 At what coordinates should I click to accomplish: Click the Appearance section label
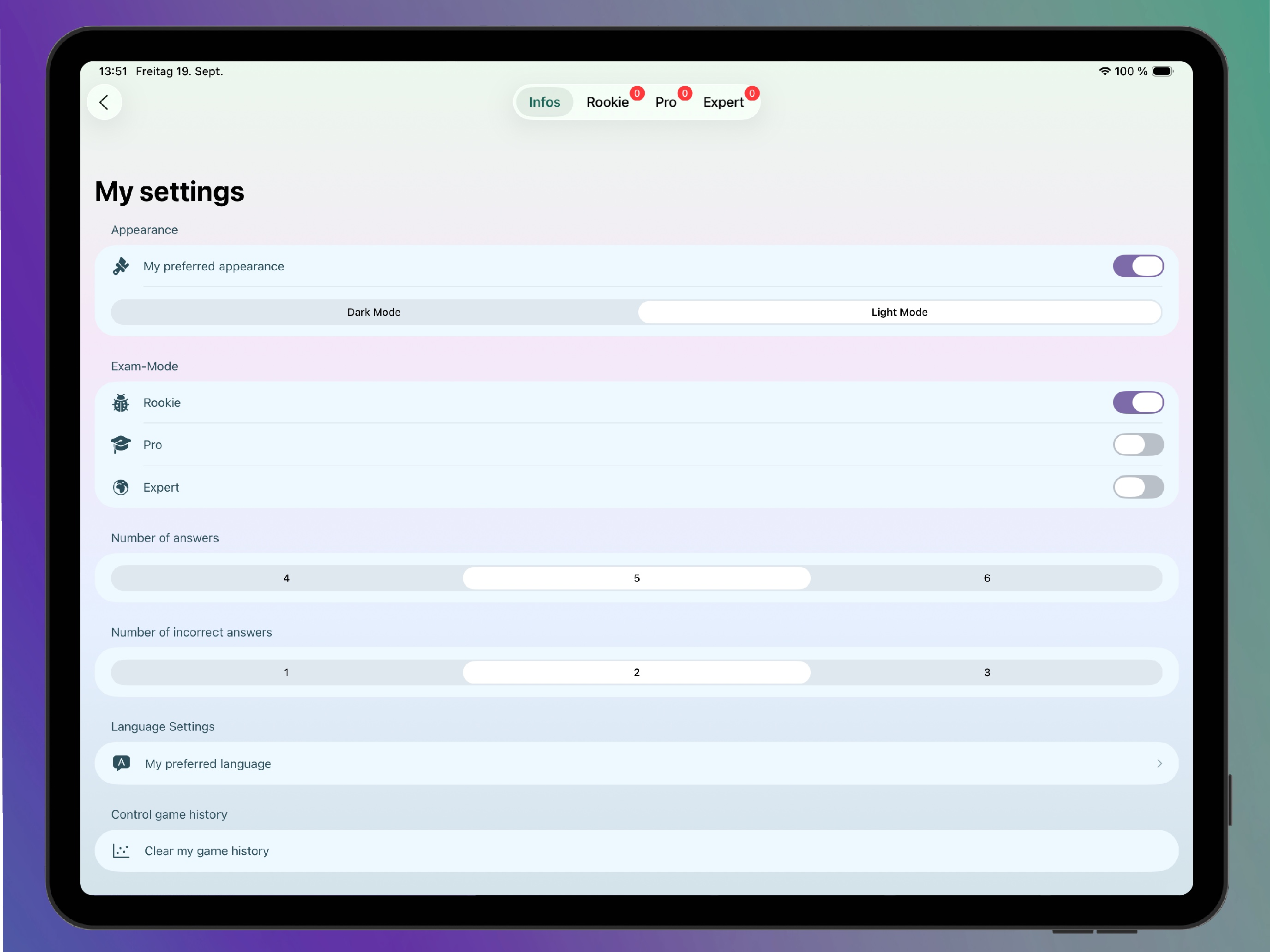145,230
